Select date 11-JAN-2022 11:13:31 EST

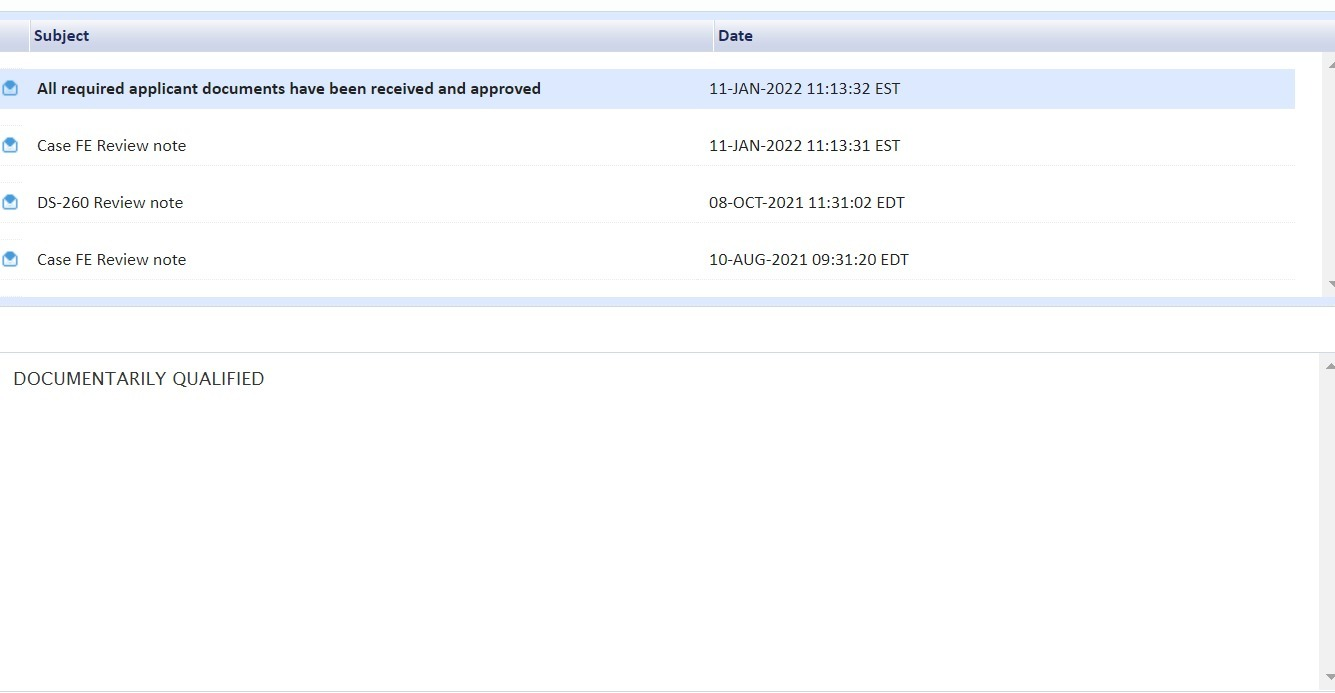pos(804,146)
